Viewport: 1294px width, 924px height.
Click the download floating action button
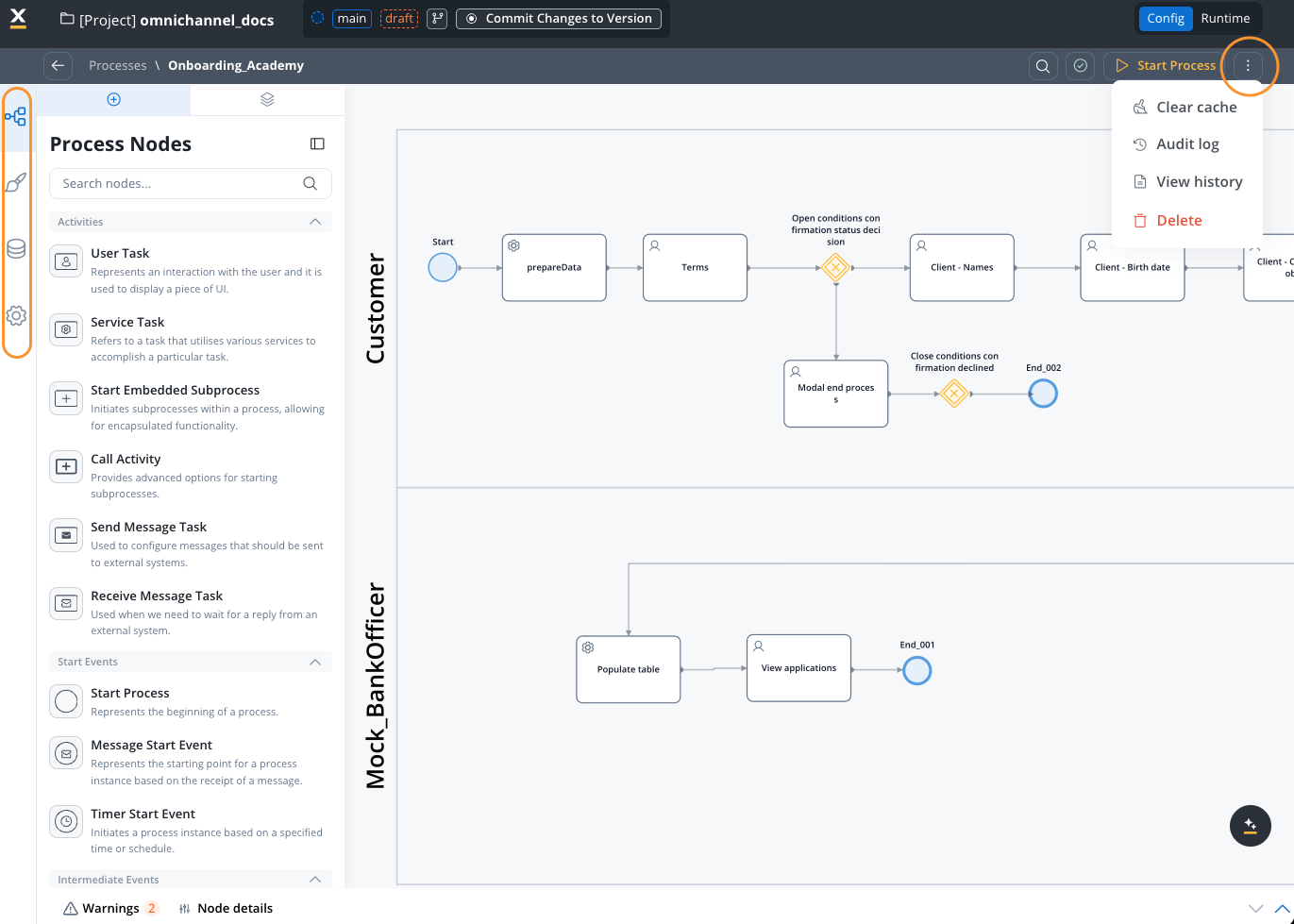point(1250,825)
